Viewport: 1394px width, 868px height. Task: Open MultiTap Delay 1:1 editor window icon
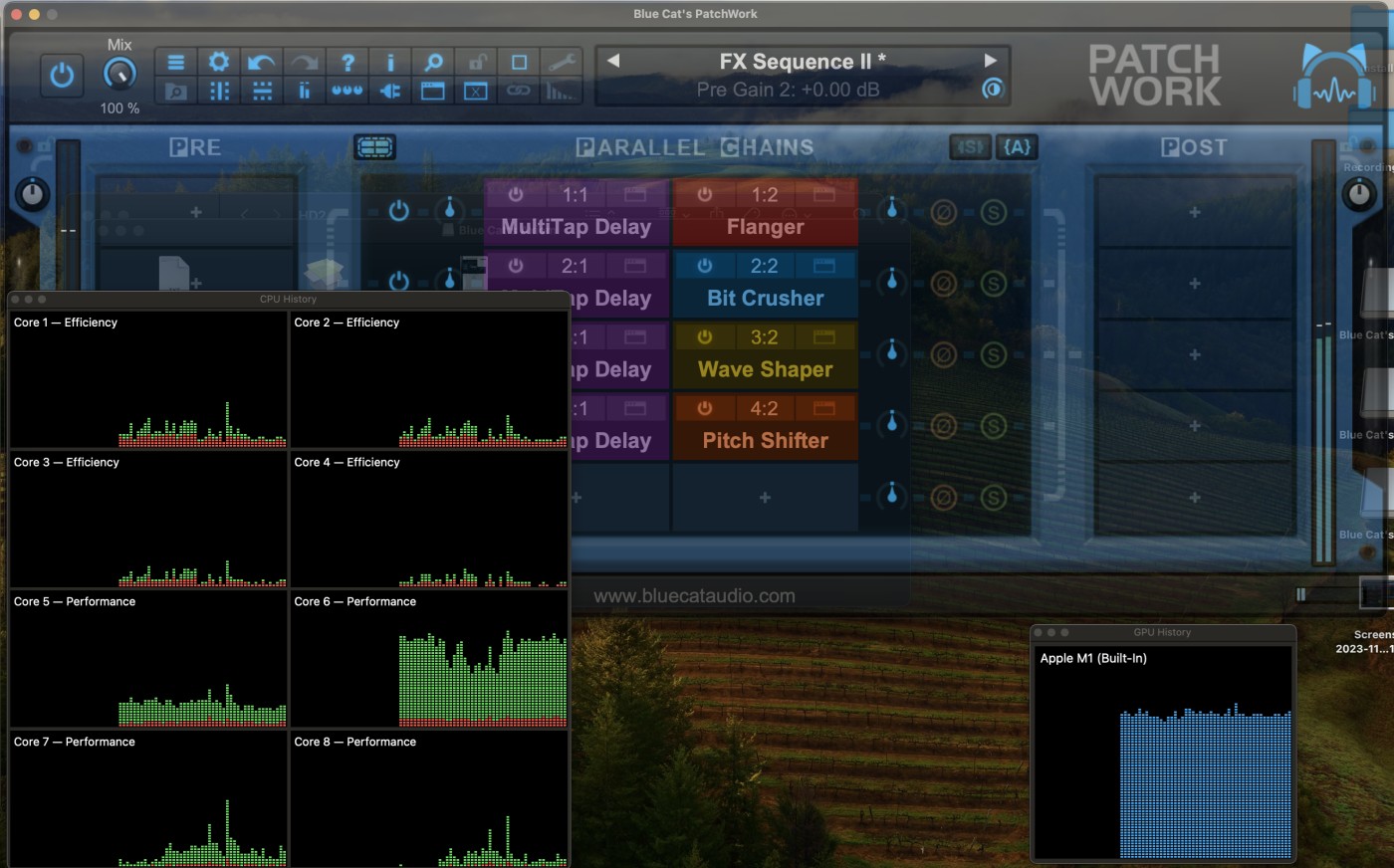pyautogui.click(x=635, y=194)
